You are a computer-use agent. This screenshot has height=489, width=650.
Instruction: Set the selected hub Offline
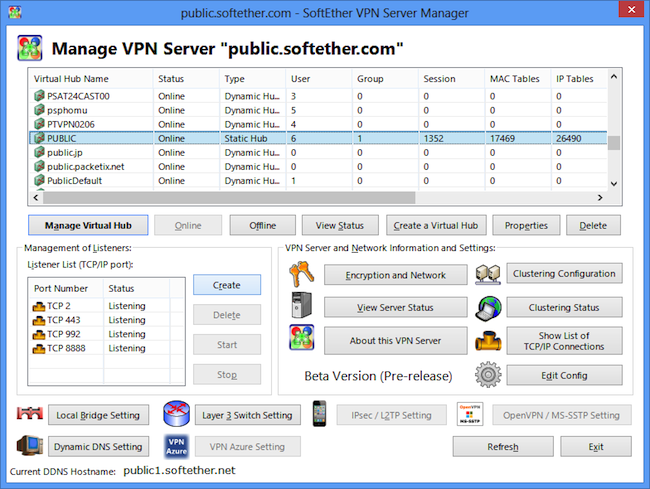(x=263, y=225)
